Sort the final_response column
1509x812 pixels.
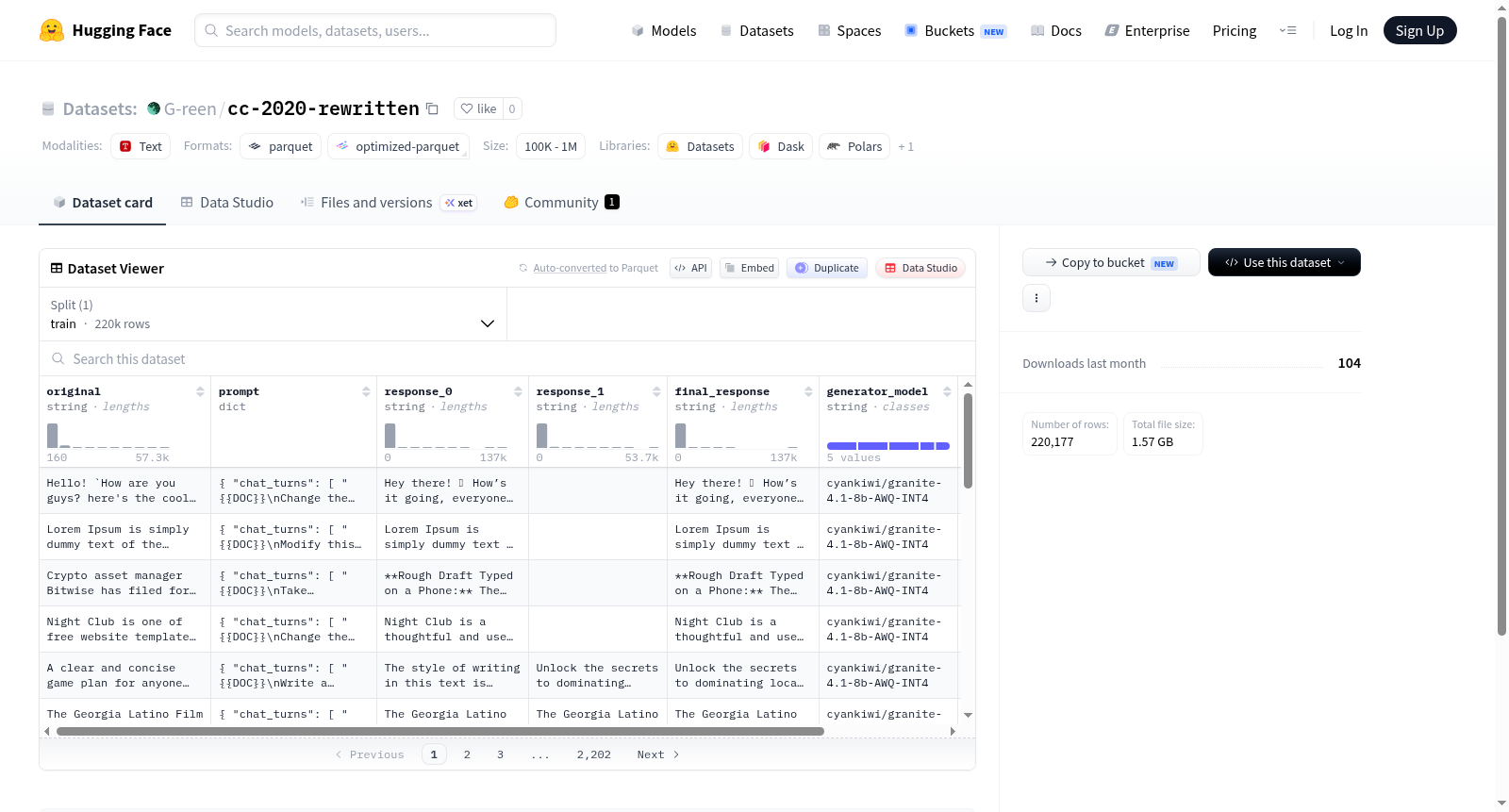(x=808, y=391)
